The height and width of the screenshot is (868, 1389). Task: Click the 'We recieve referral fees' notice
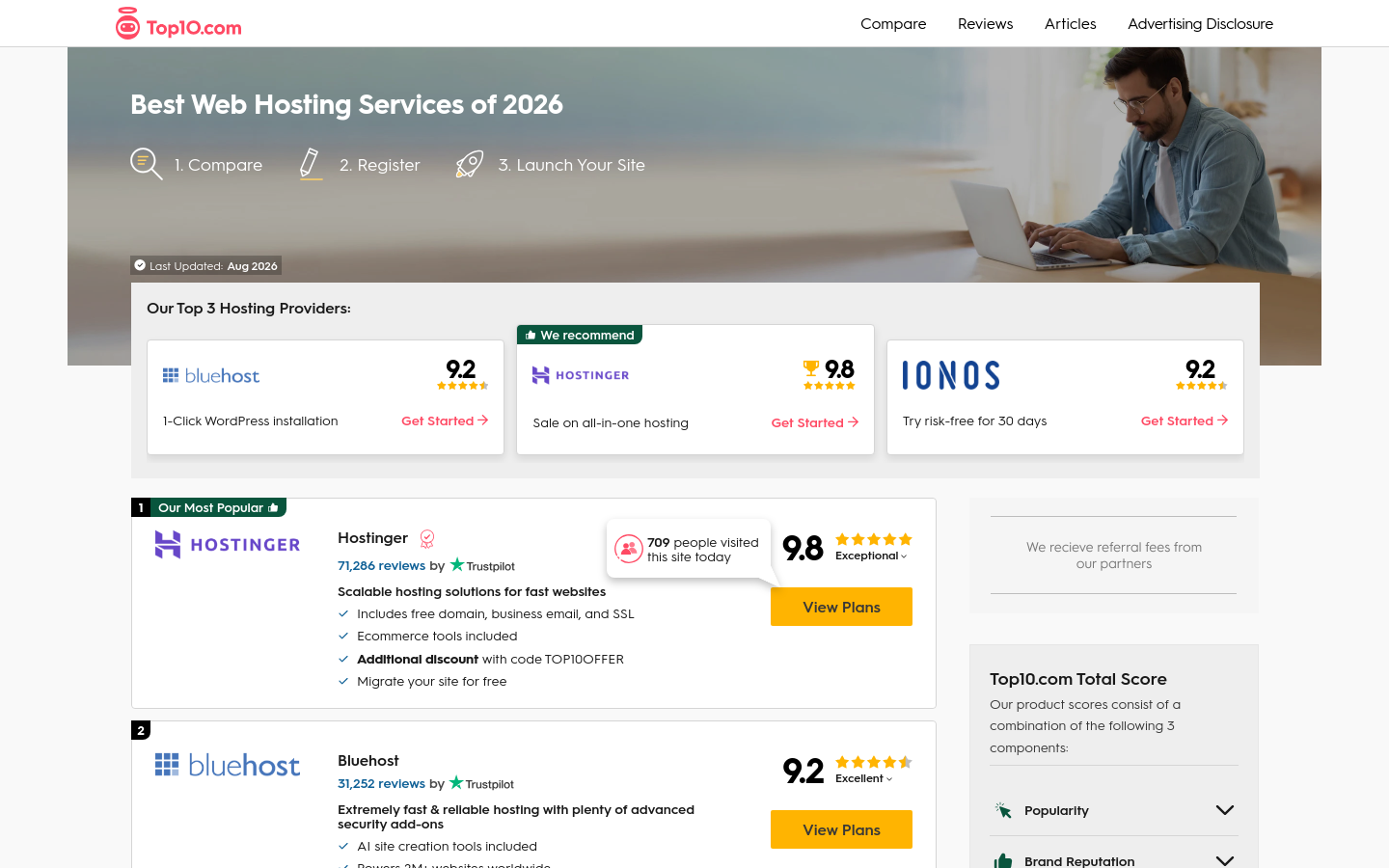point(1114,556)
